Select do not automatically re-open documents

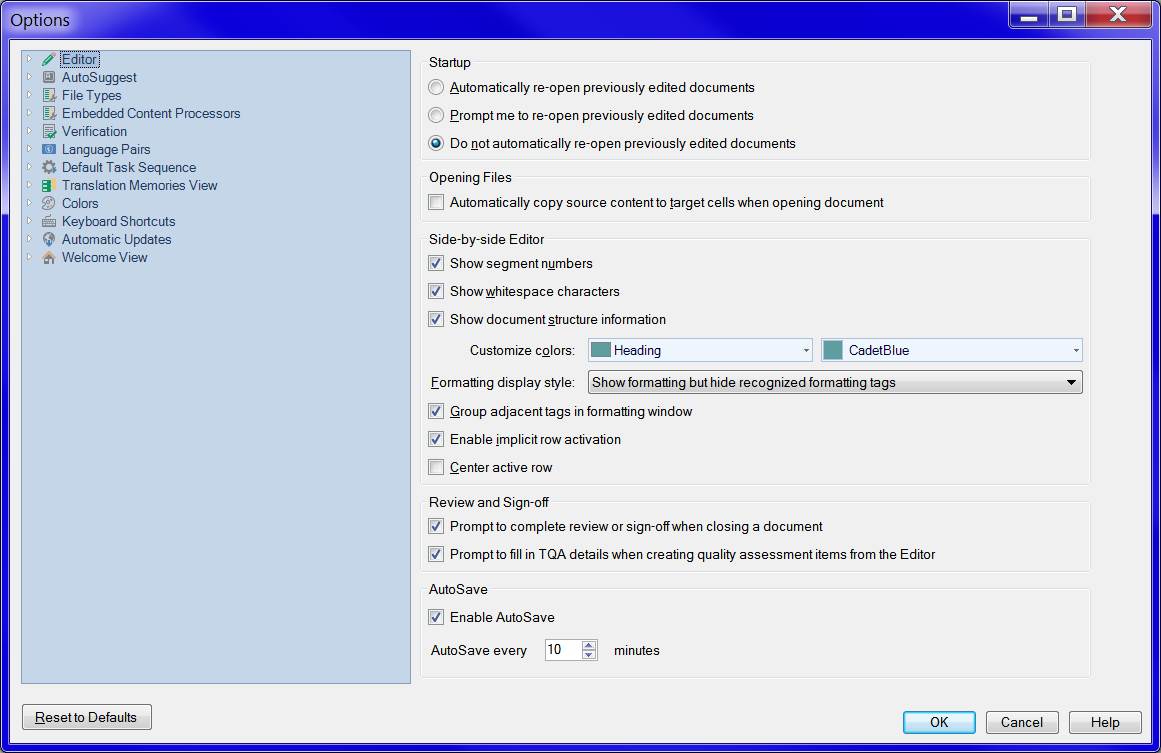point(436,144)
